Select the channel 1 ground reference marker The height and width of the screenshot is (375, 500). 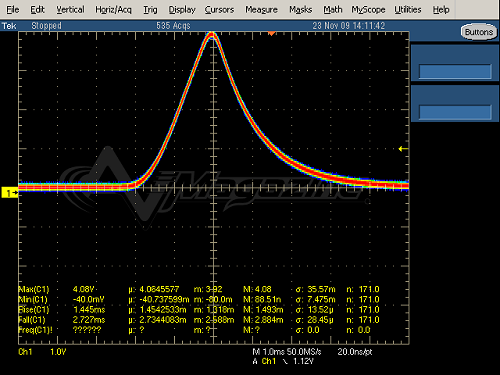tap(10, 193)
